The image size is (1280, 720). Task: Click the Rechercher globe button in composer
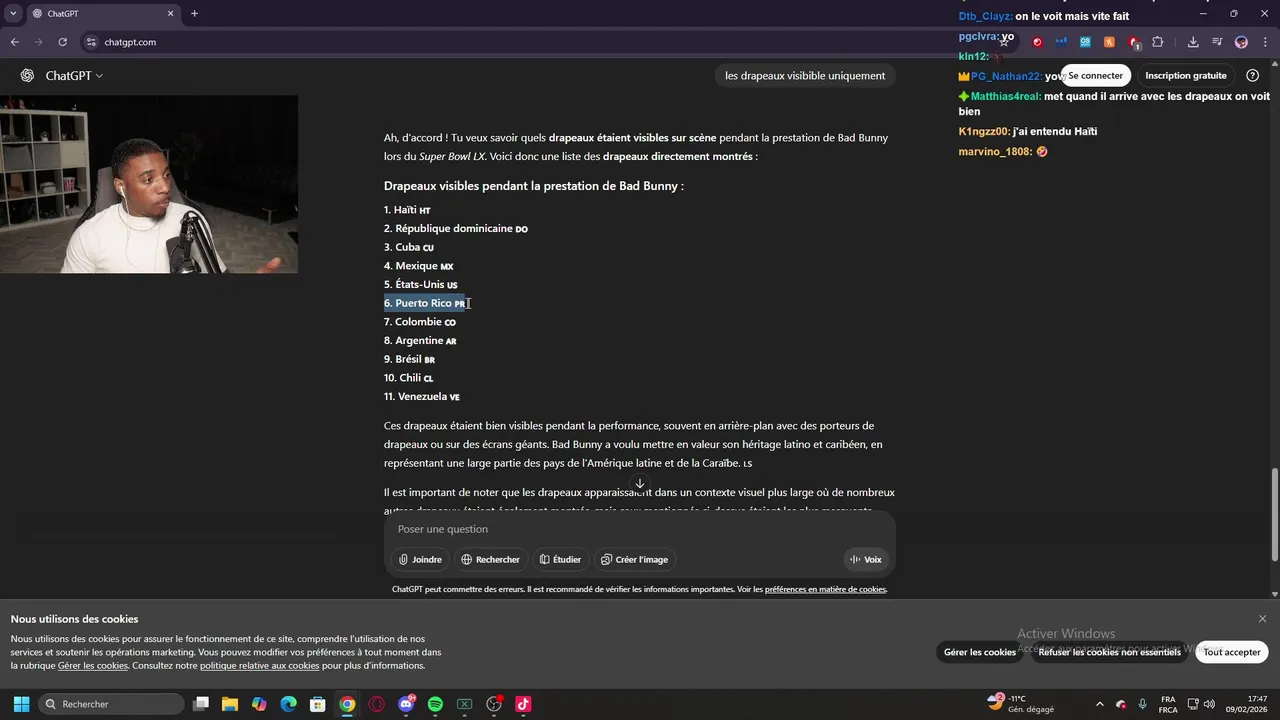pyautogui.click(x=490, y=560)
